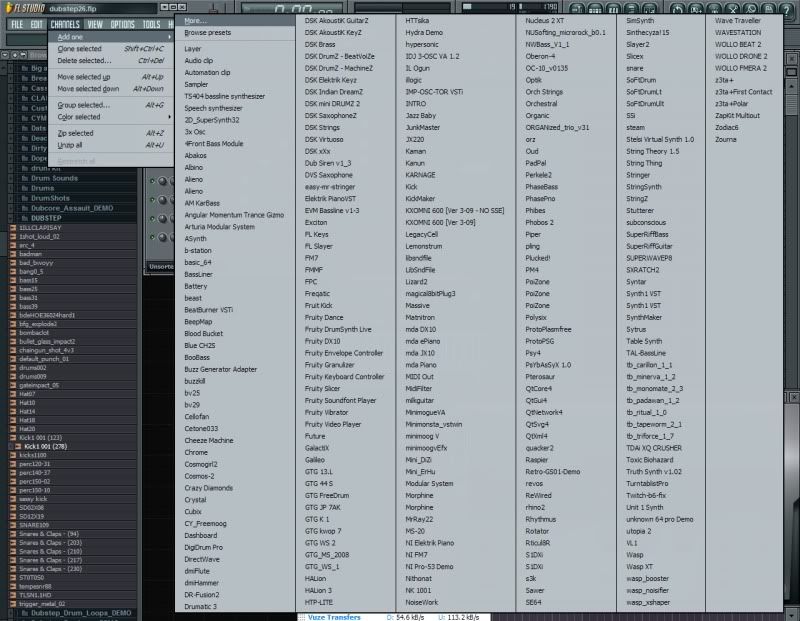Open the Add one submenu arrow

169,37
